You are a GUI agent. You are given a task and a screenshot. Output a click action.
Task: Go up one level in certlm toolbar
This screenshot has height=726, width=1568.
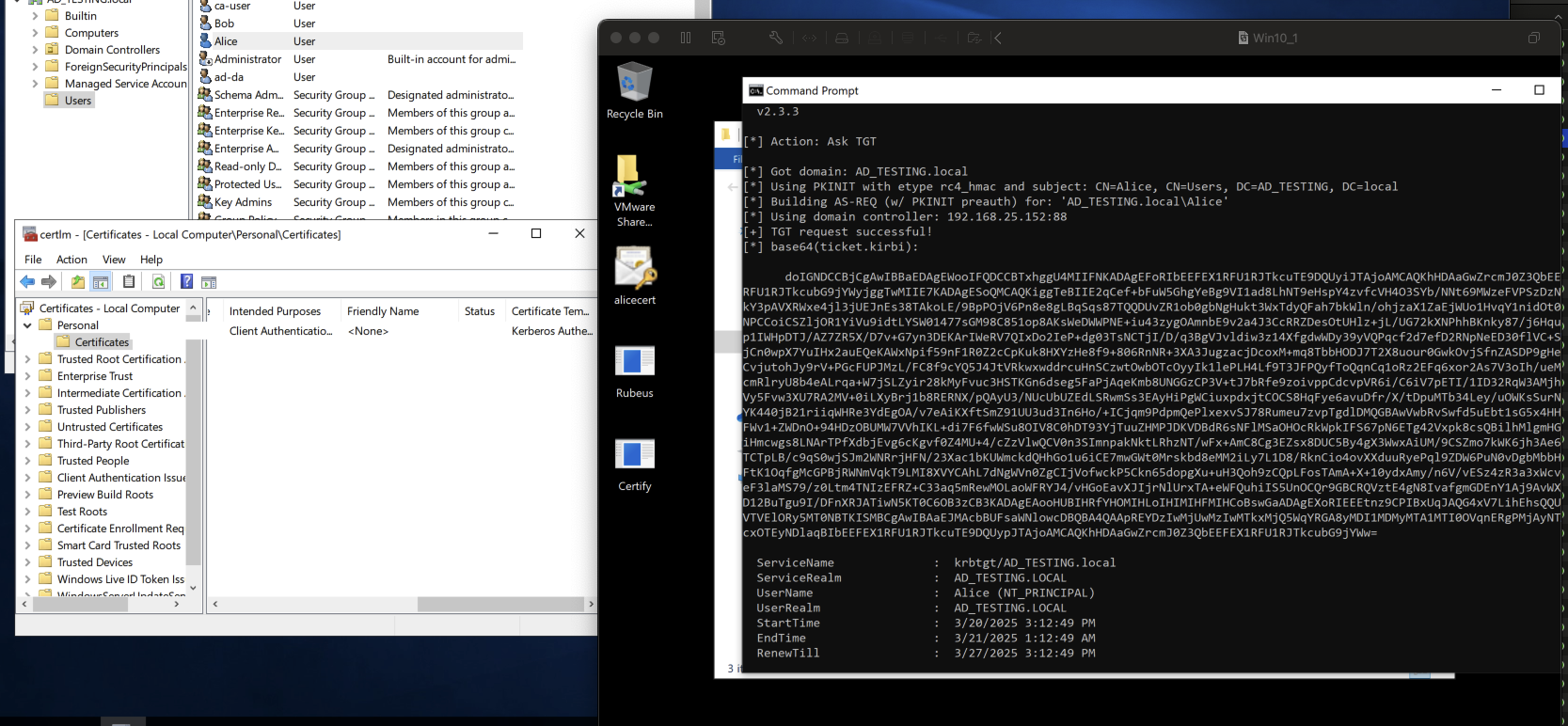coord(78,281)
